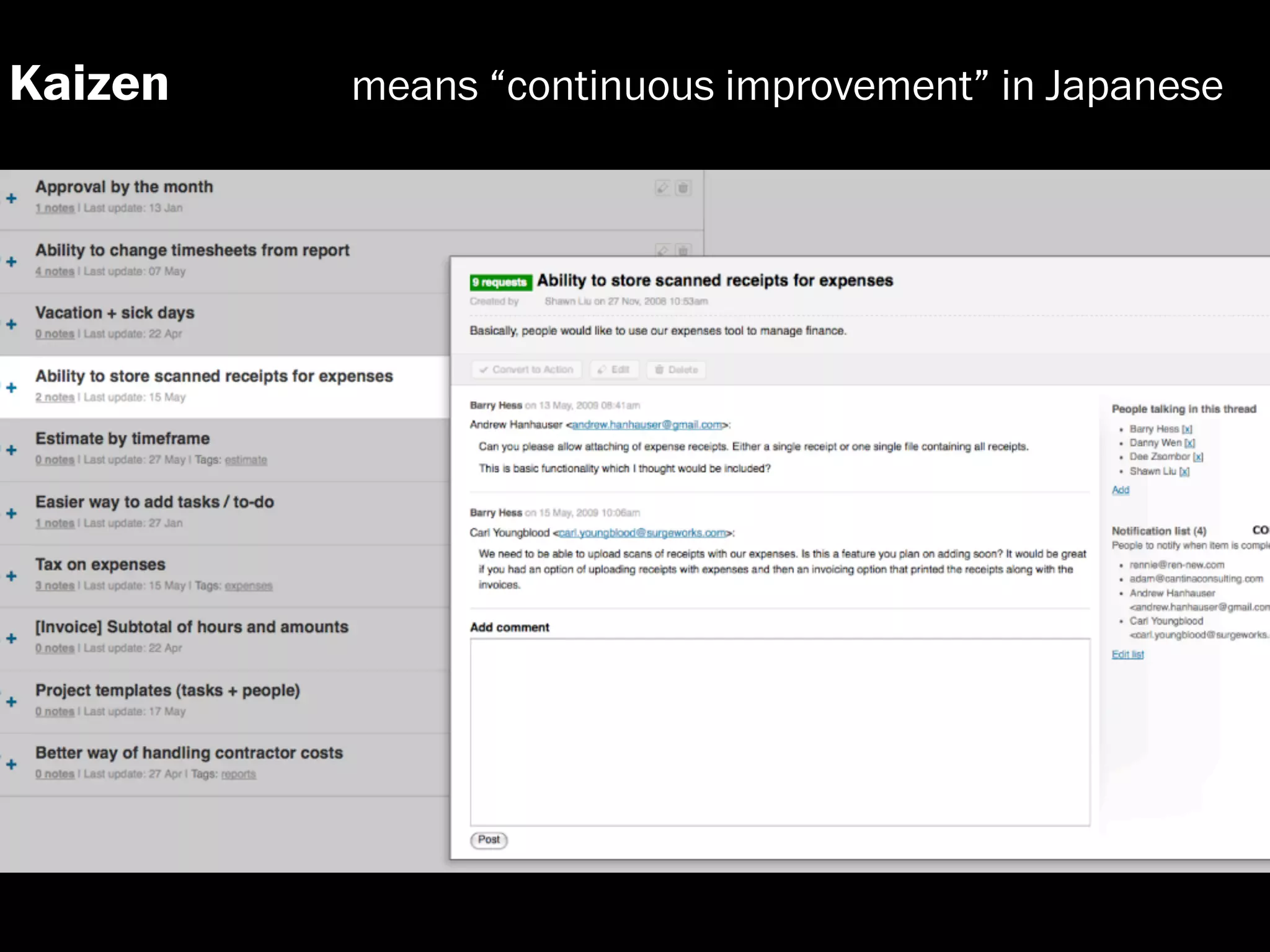Remove Danny Wen from thread via [x]
Image resolution: width=1270 pixels, height=952 pixels.
coord(1189,443)
